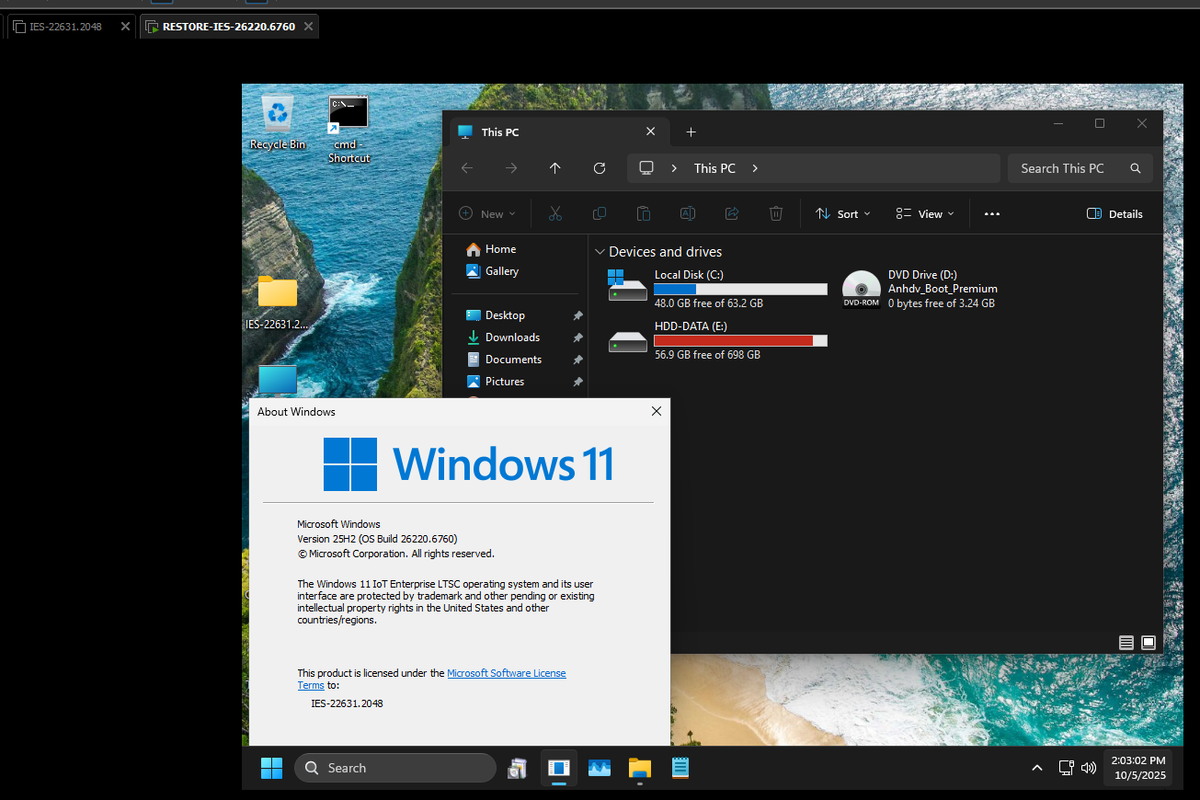
Task: Open the See more ellipsis menu
Action: coord(992,214)
